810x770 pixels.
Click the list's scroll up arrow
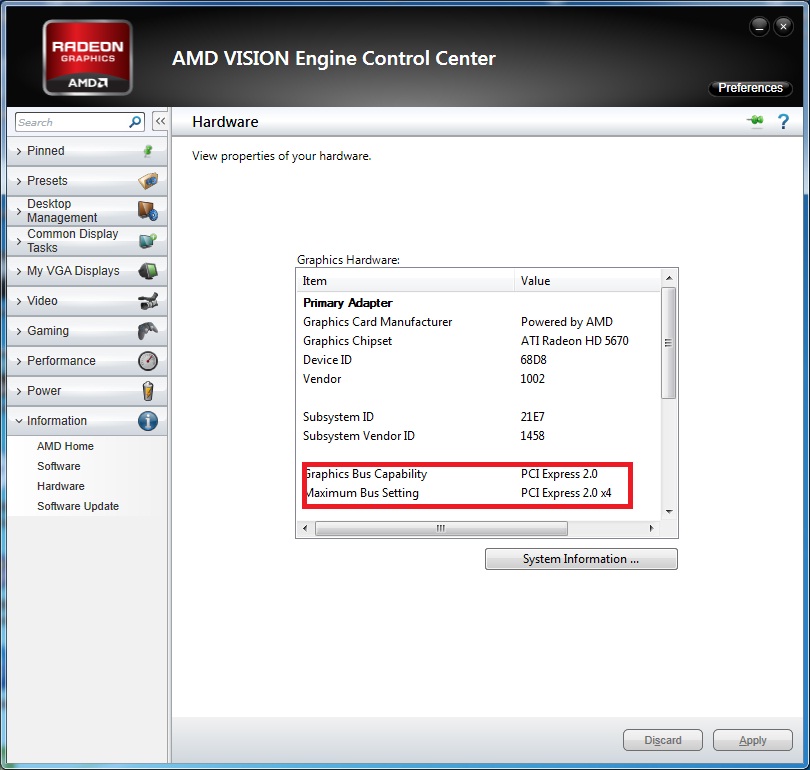pos(669,278)
